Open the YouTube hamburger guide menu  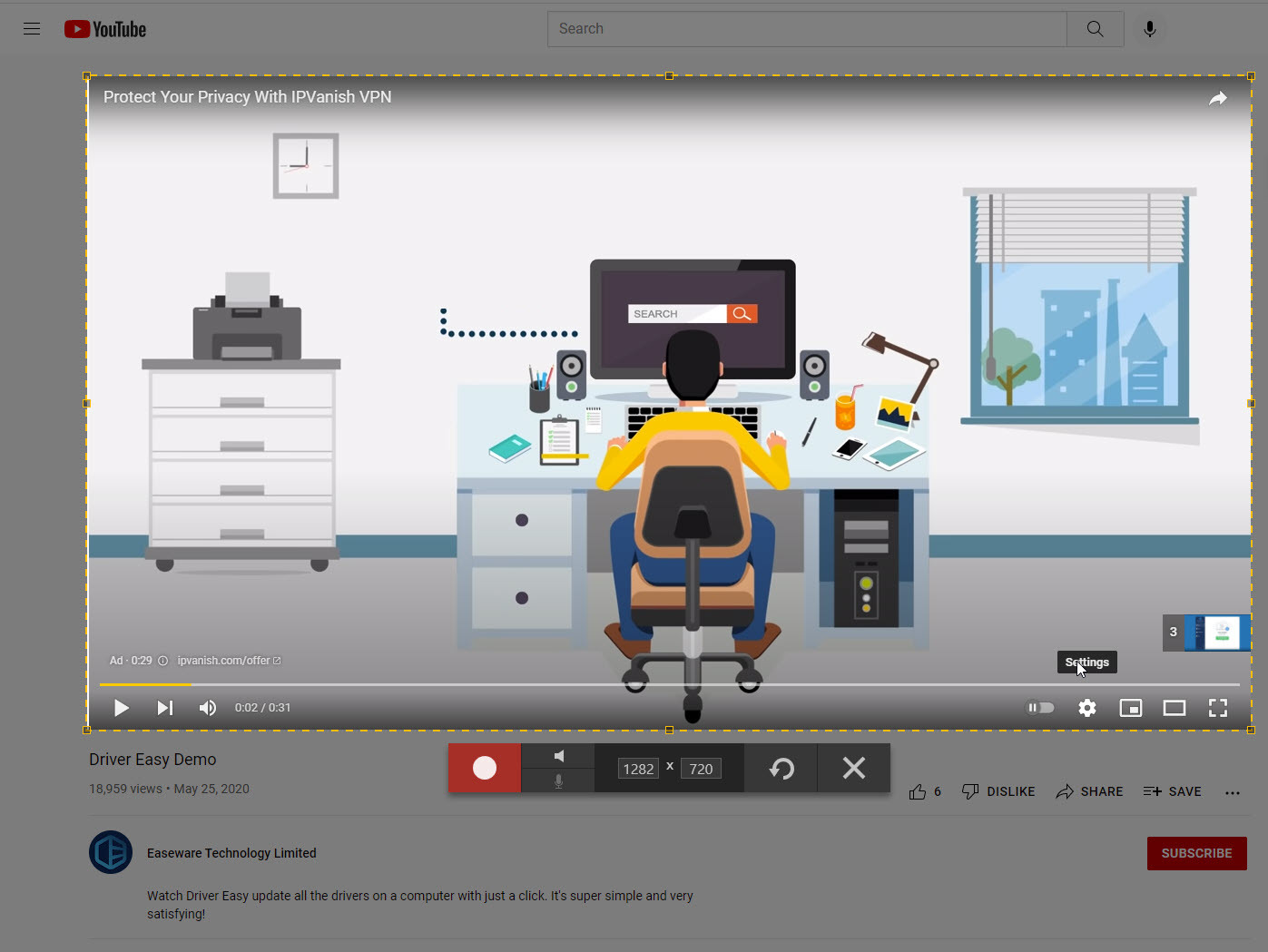(32, 29)
